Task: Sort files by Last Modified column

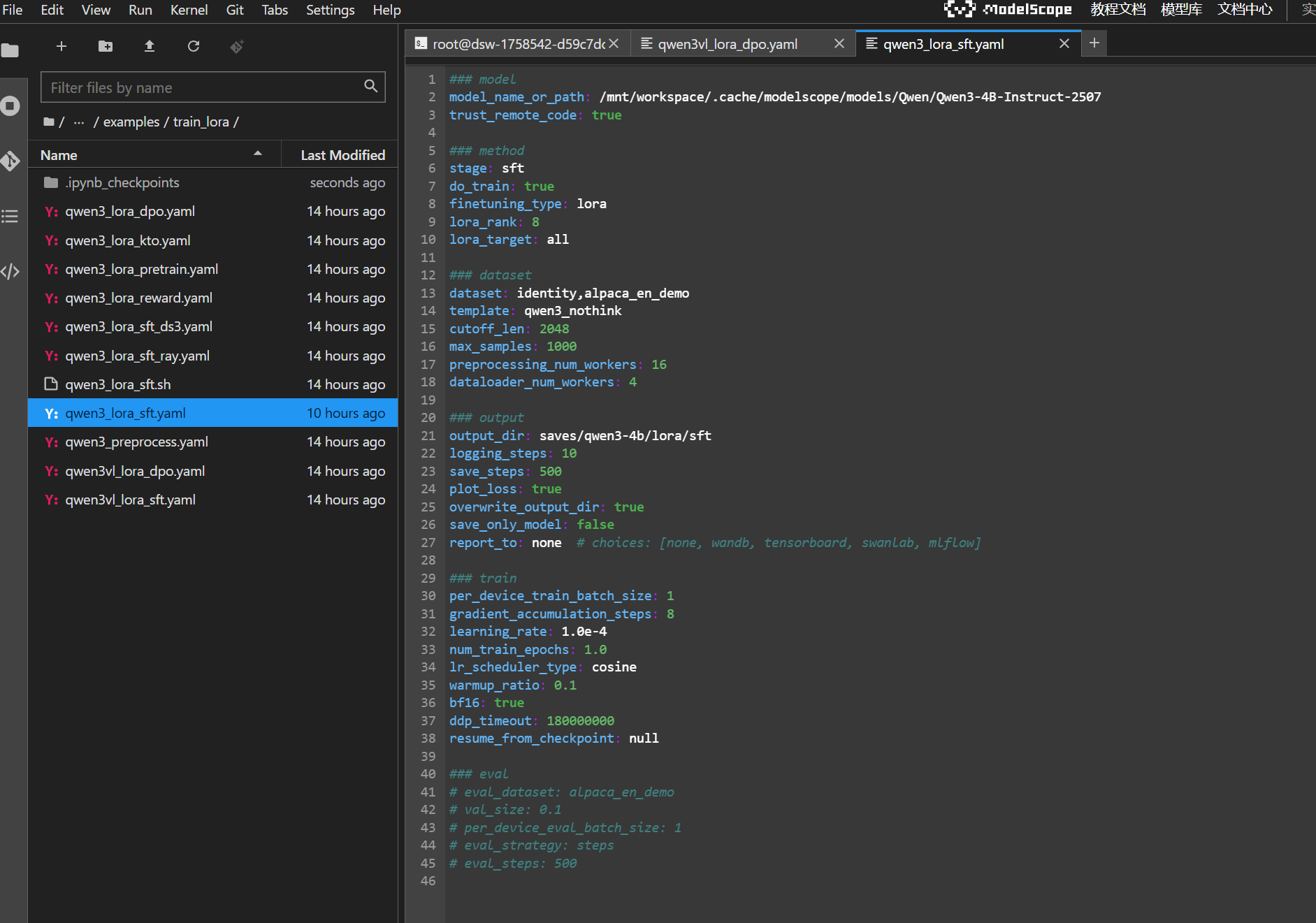Action: point(342,155)
